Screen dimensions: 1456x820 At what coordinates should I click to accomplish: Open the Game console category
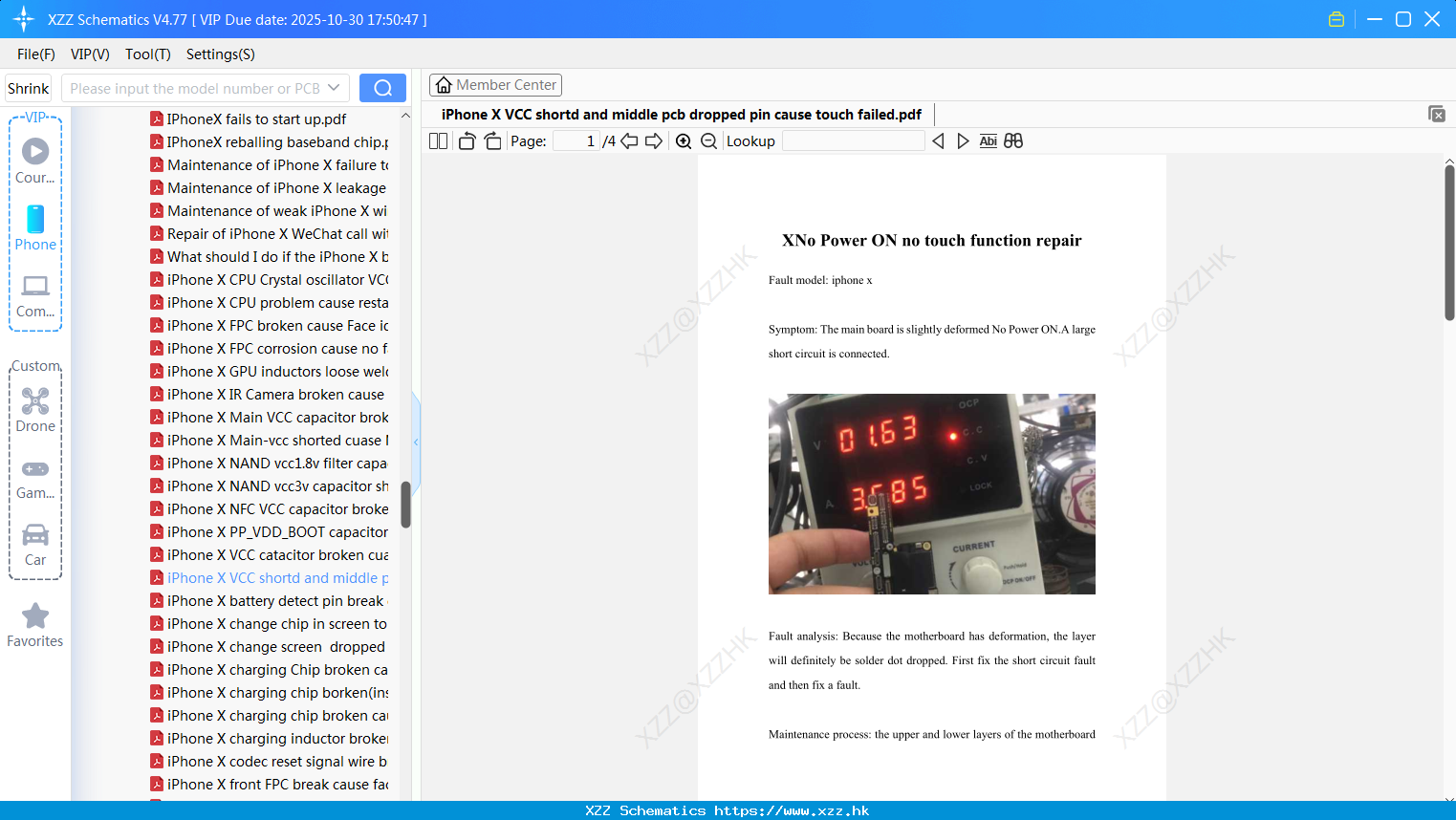35,479
